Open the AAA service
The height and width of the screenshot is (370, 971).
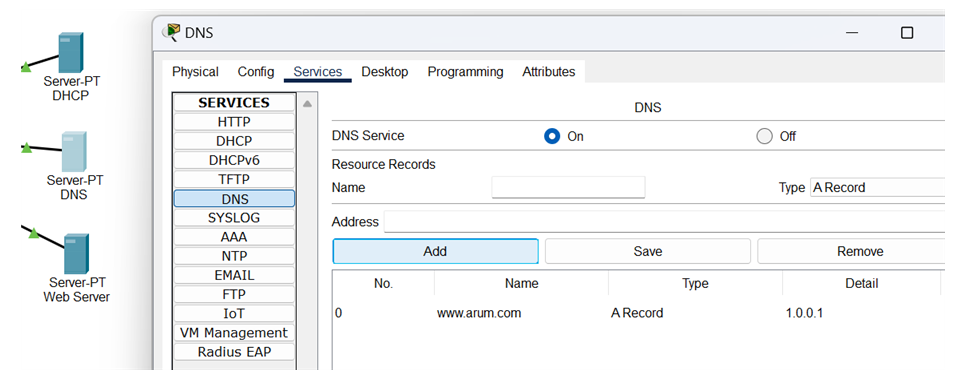pyautogui.click(x=234, y=237)
